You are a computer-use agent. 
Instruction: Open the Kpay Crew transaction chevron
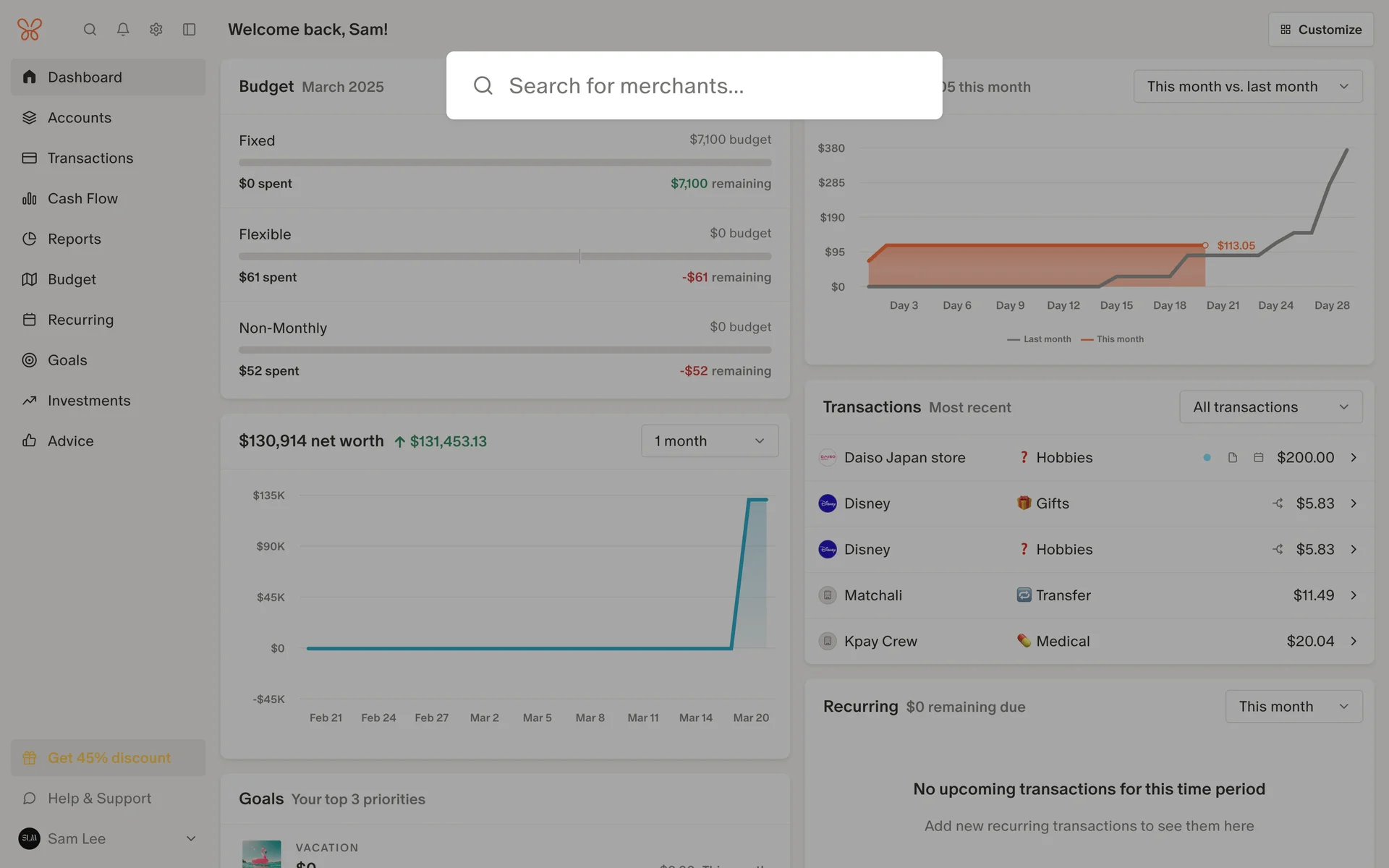[1354, 642]
